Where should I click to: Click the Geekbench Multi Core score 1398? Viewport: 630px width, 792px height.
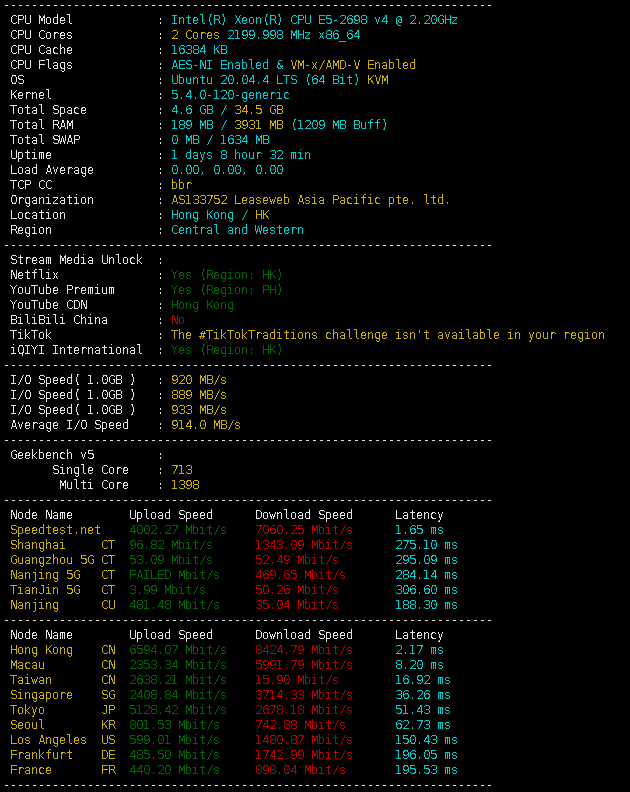(x=185, y=485)
